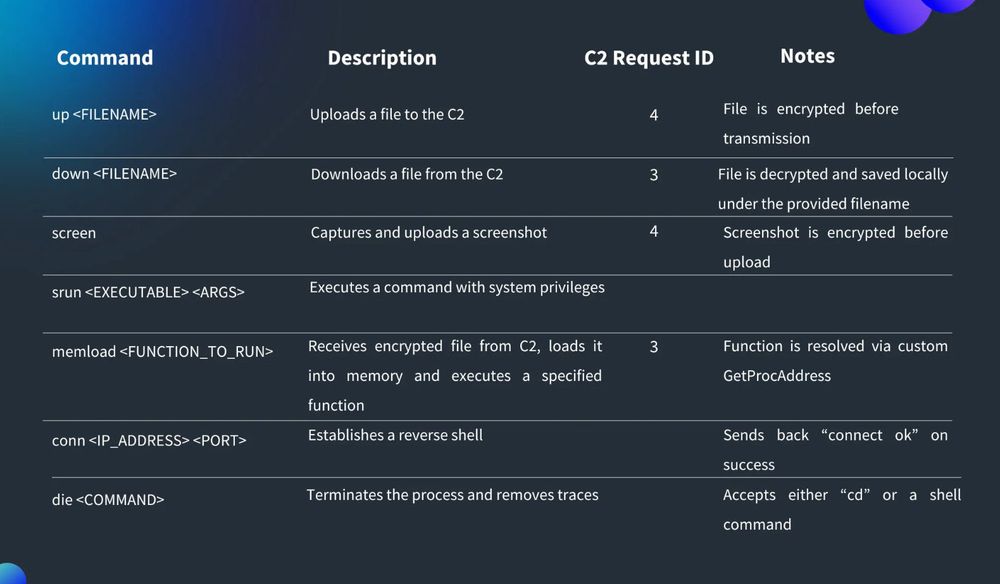Click the srun <EXECUTABLE> <ARGS> command
Viewport: 1000px width, 584px height.
pyautogui.click(x=148, y=292)
